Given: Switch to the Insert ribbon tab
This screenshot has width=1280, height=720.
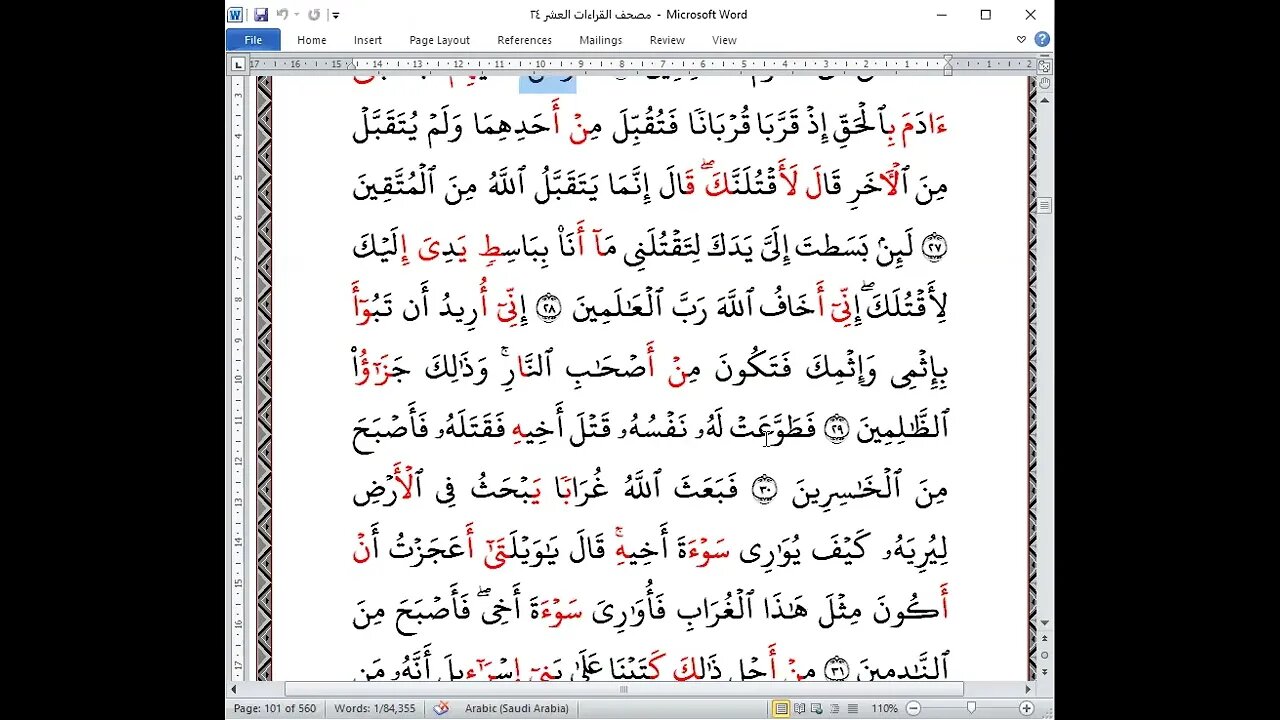Looking at the screenshot, I should [x=367, y=40].
